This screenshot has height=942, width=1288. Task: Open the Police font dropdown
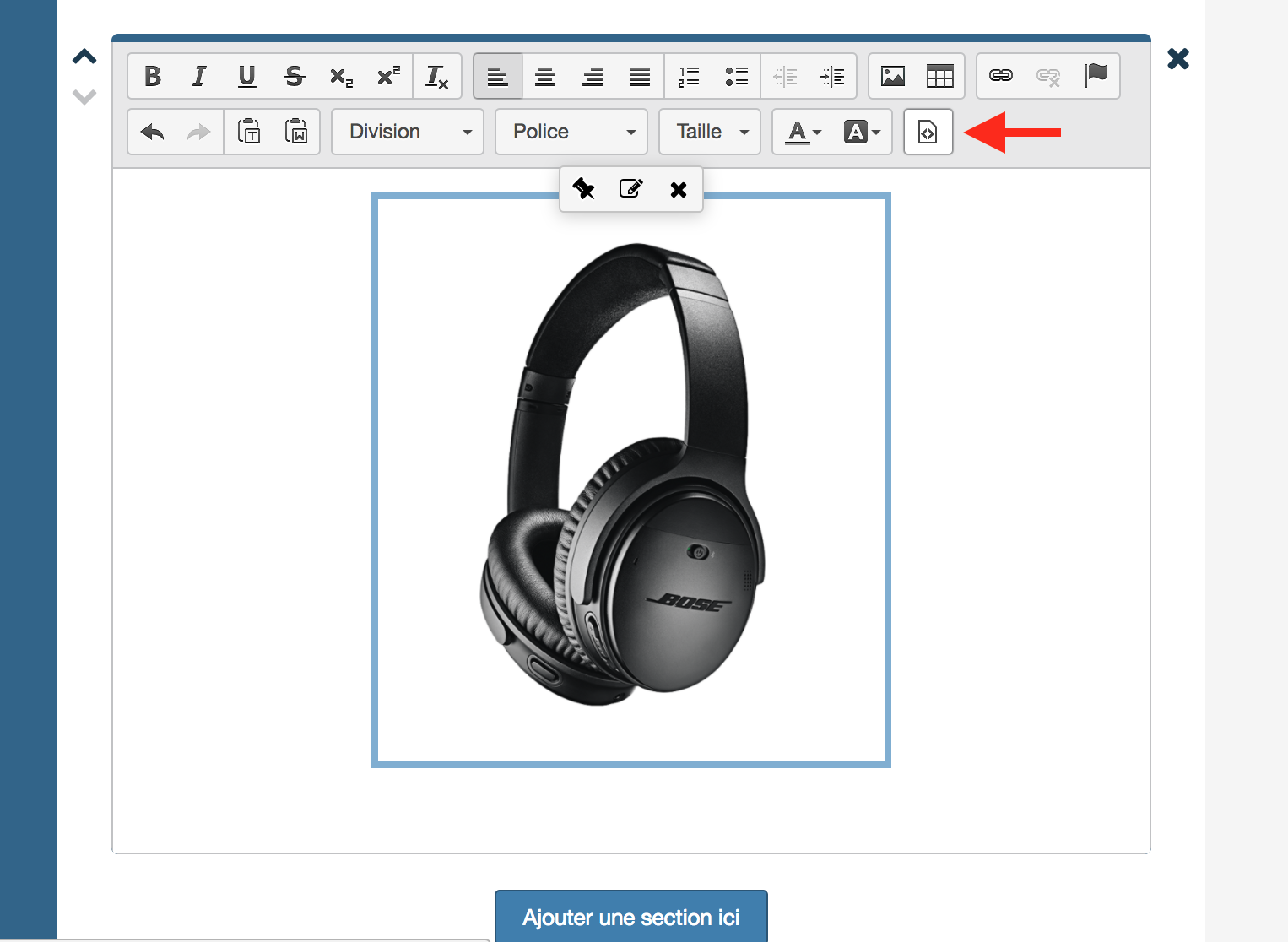point(571,132)
